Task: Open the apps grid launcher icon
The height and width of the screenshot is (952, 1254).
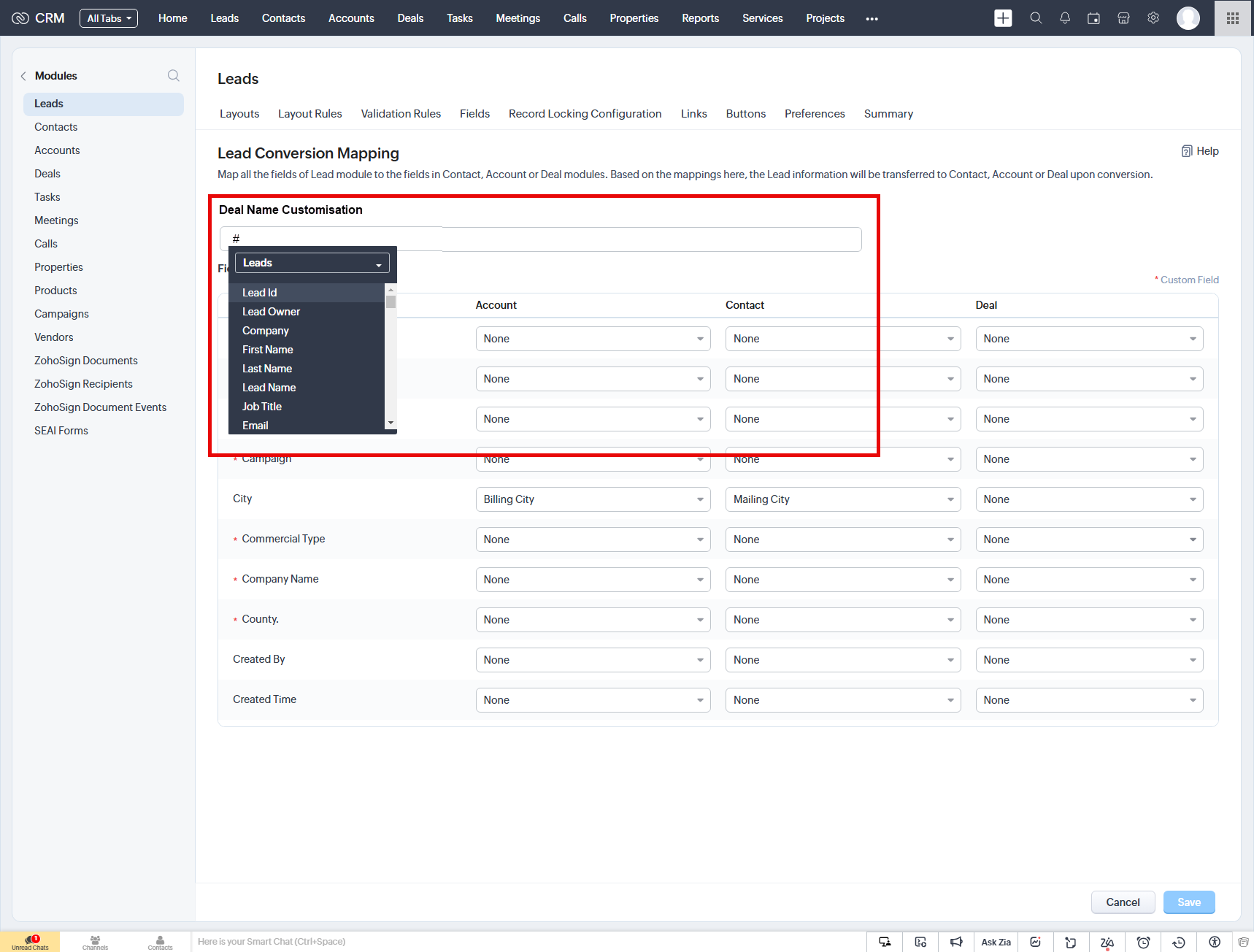Action: pos(1233,18)
